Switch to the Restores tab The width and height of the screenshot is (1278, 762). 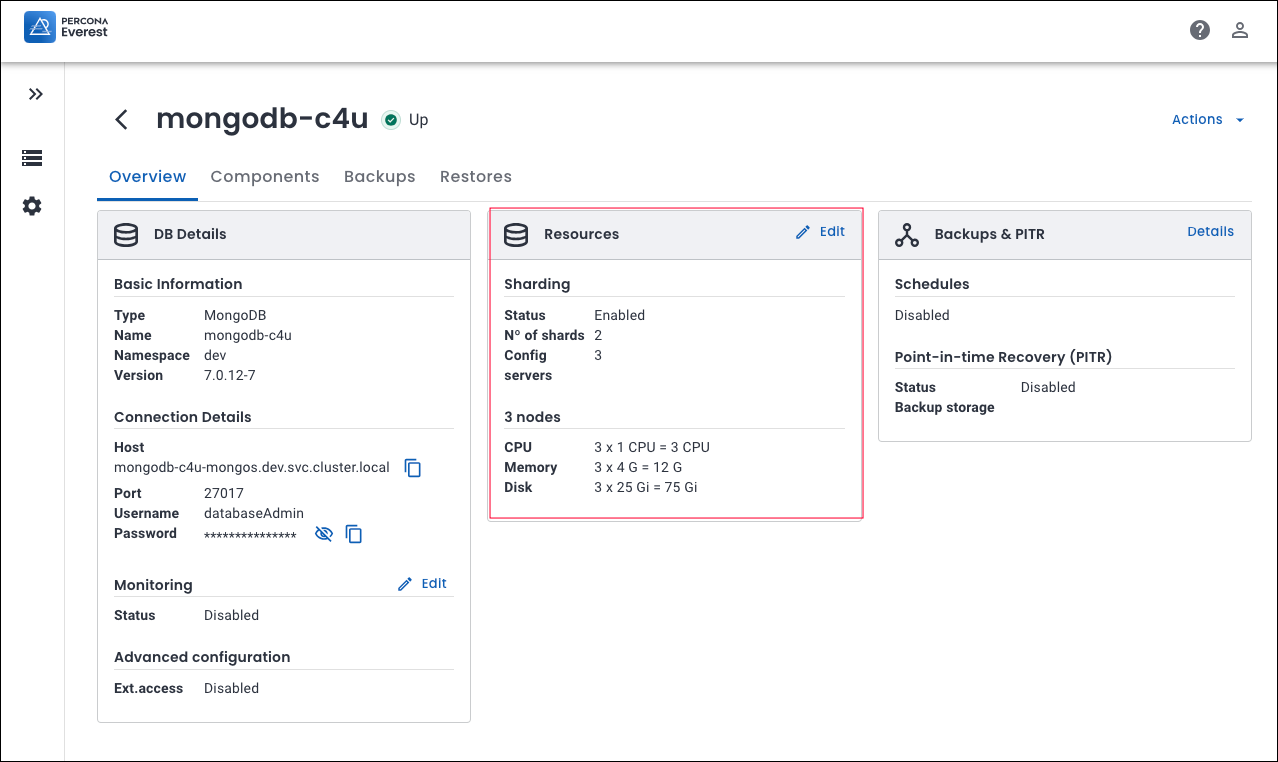pos(476,177)
